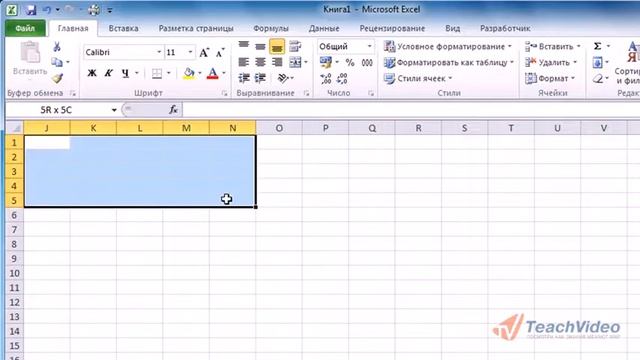Toggle bold Ж formatting
This screenshot has height=360, width=640.
tap(92, 73)
